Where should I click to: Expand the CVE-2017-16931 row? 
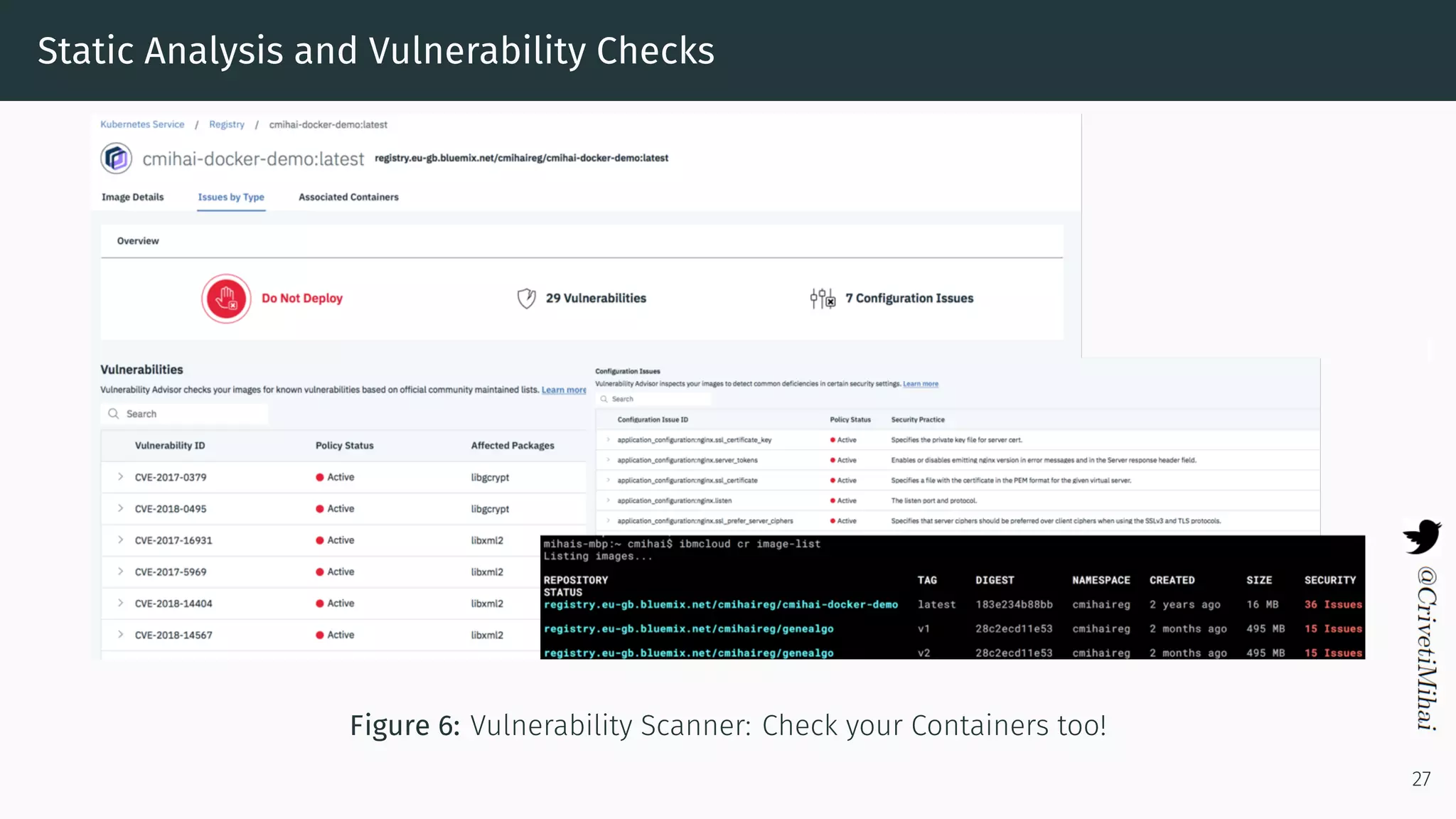120,540
